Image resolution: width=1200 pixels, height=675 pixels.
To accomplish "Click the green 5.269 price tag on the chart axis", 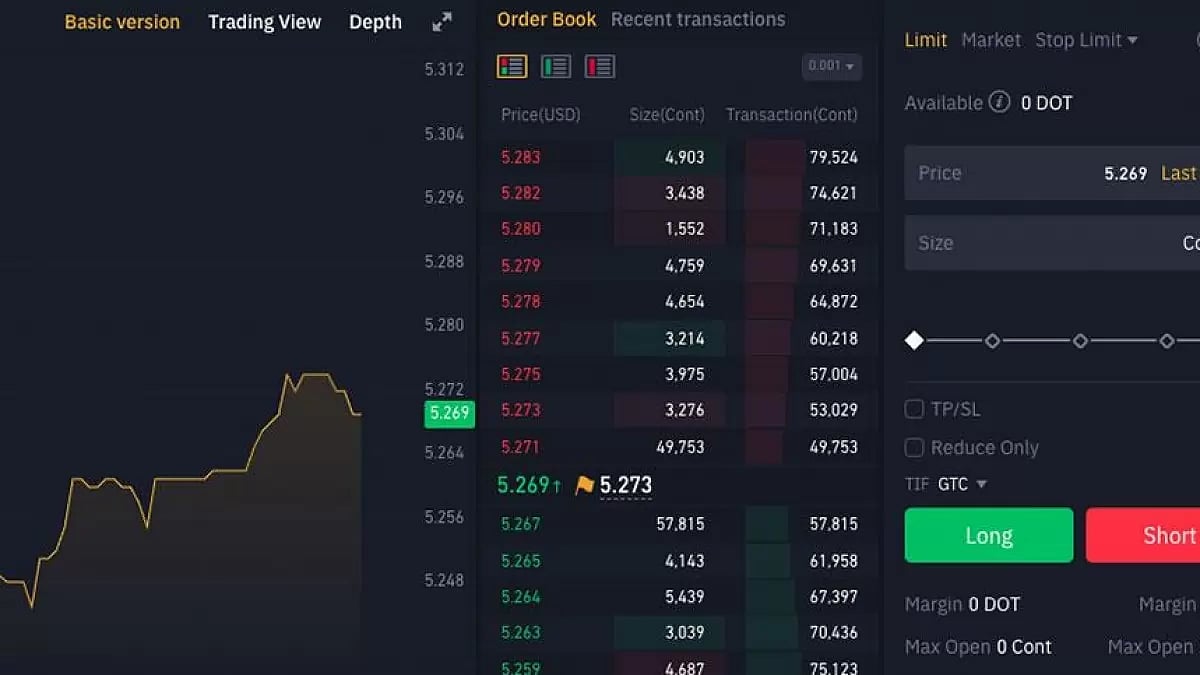I will tap(449, 414).
